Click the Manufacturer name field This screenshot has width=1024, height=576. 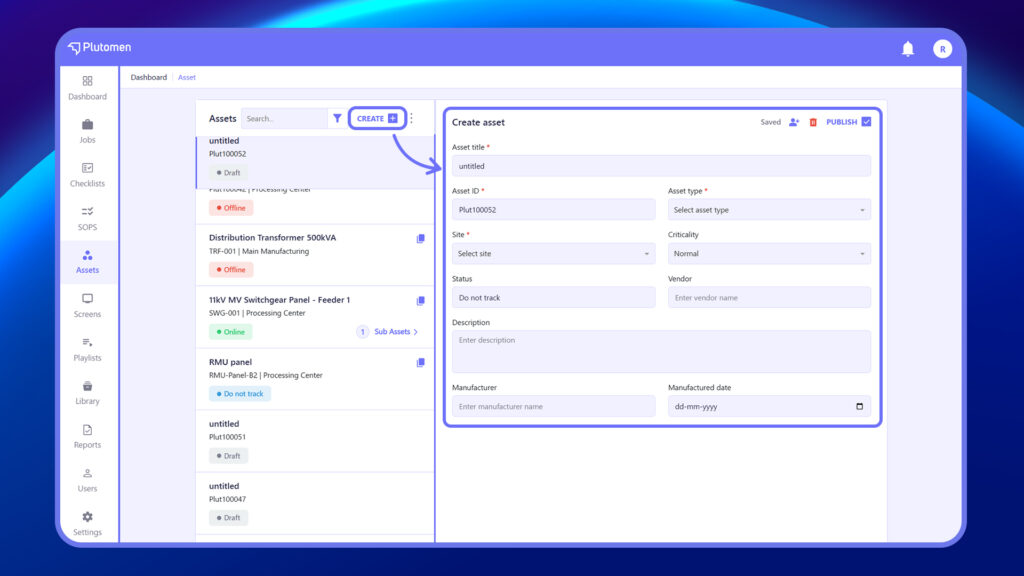pyautogui.click(x=553, y=406)
